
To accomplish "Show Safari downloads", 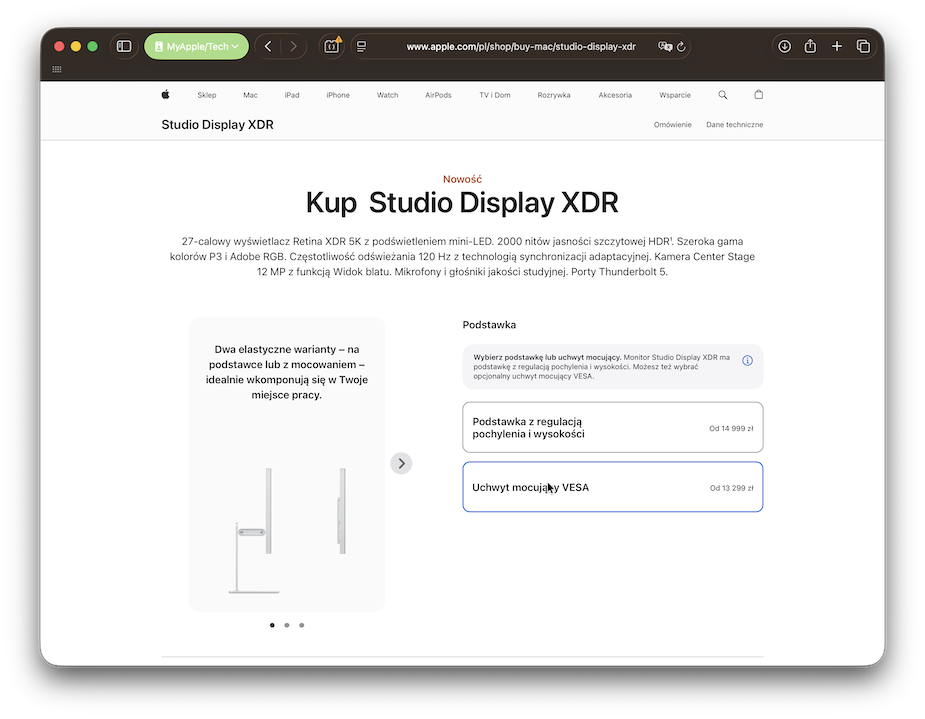I will 785,46.
